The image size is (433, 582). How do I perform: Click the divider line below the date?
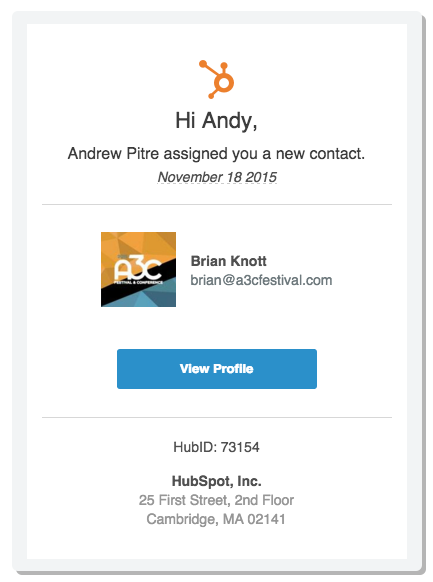point(217,204)
